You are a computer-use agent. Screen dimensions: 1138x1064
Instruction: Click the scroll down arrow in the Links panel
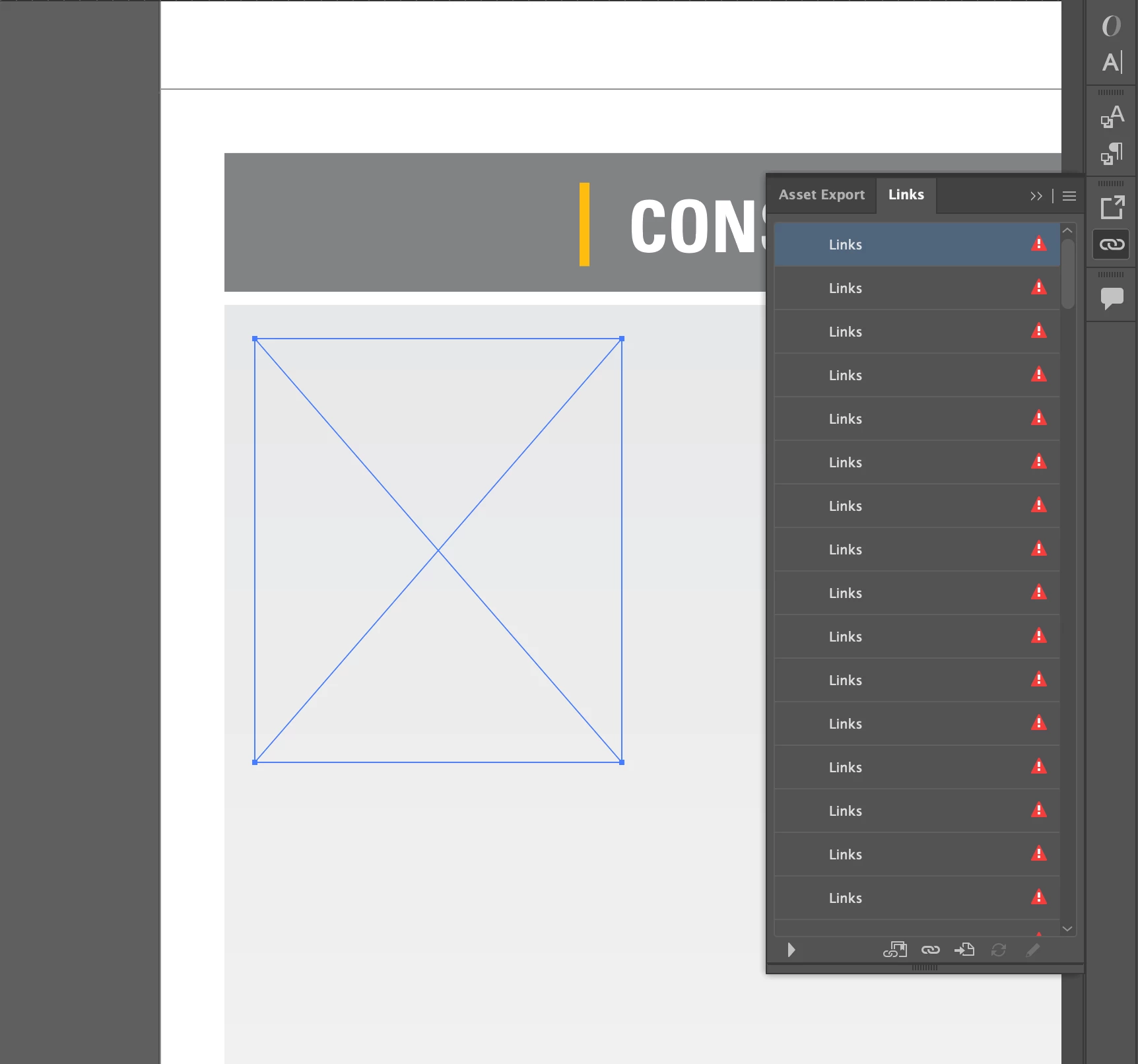point(1067,929)
